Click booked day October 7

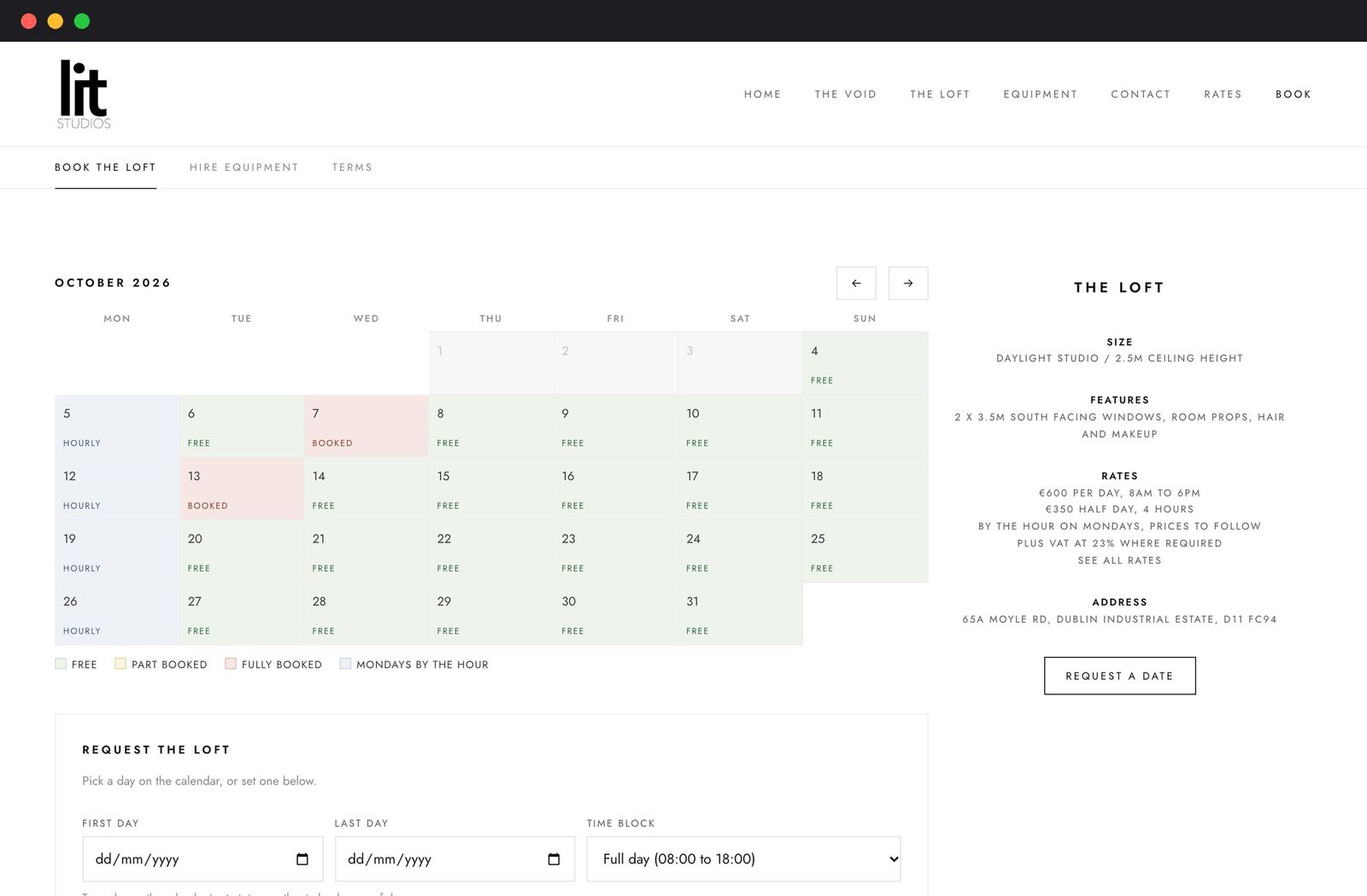pos(367,425)
